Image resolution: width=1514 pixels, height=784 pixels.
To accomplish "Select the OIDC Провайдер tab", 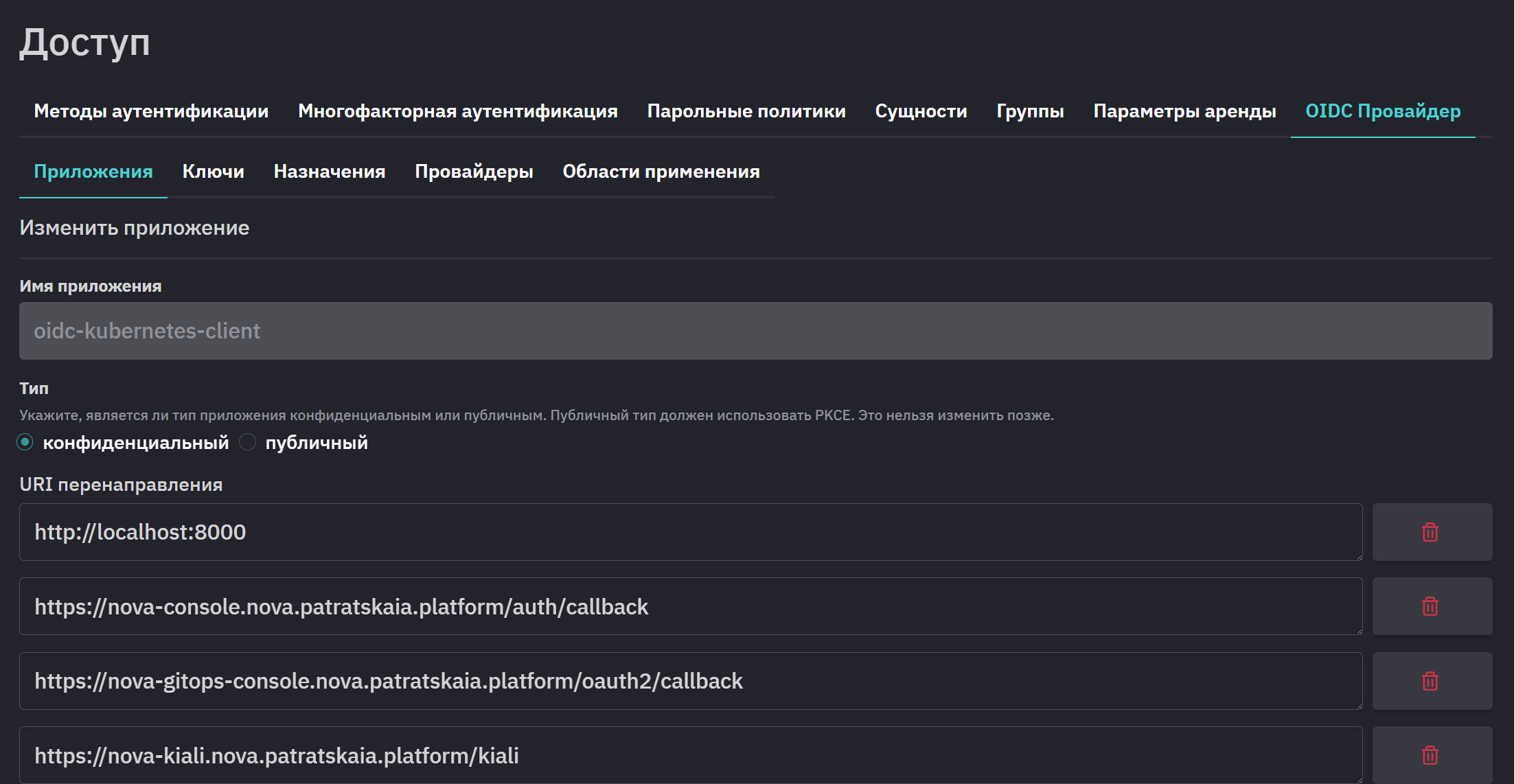I will pyautogui.click(x=1383, y=111).
